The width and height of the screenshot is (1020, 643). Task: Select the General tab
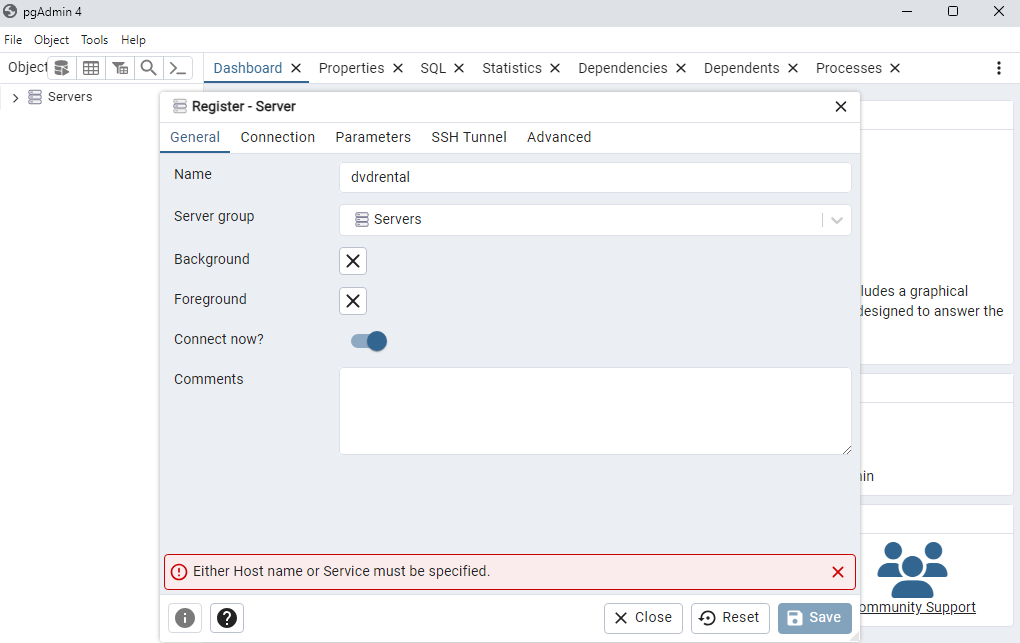(x=195, y=137)
